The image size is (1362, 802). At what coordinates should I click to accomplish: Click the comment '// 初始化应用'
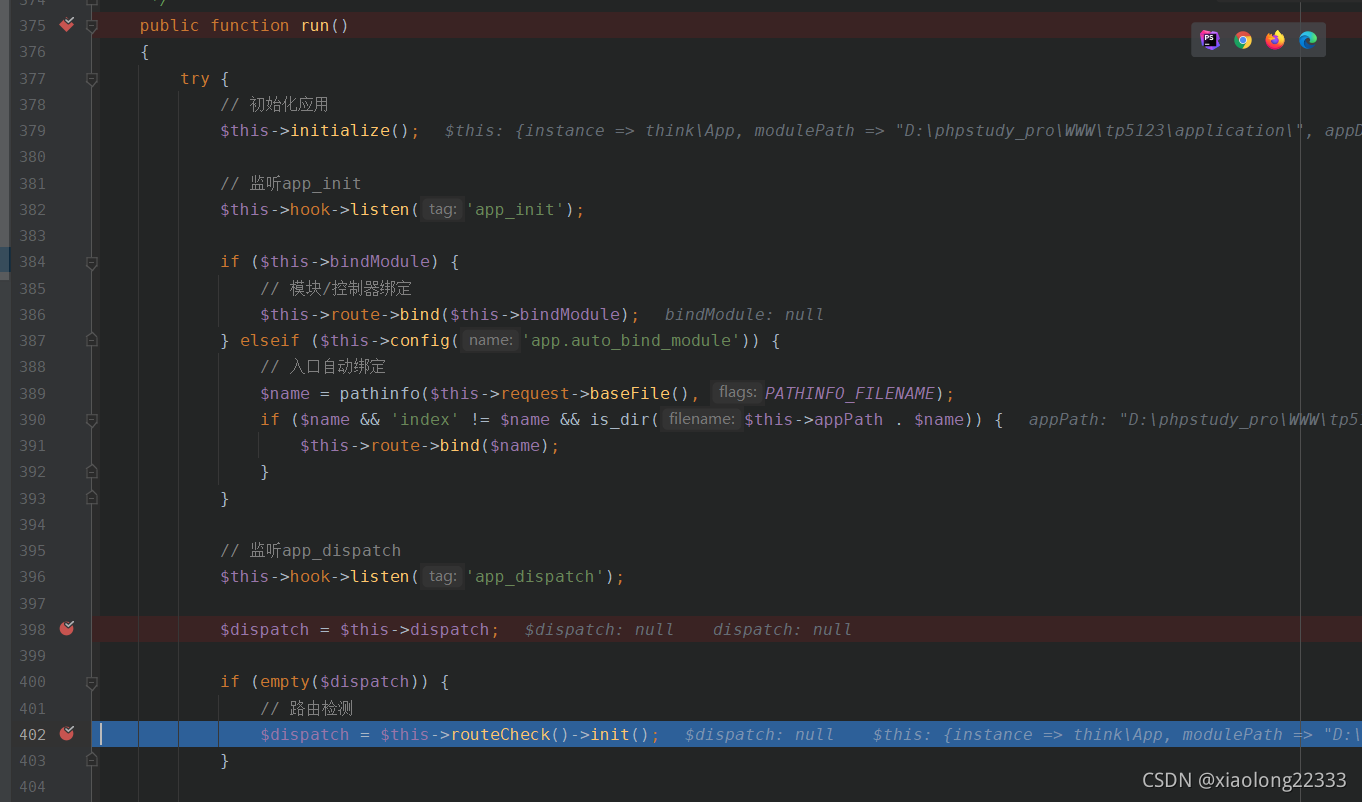click(x=275, y=104)
